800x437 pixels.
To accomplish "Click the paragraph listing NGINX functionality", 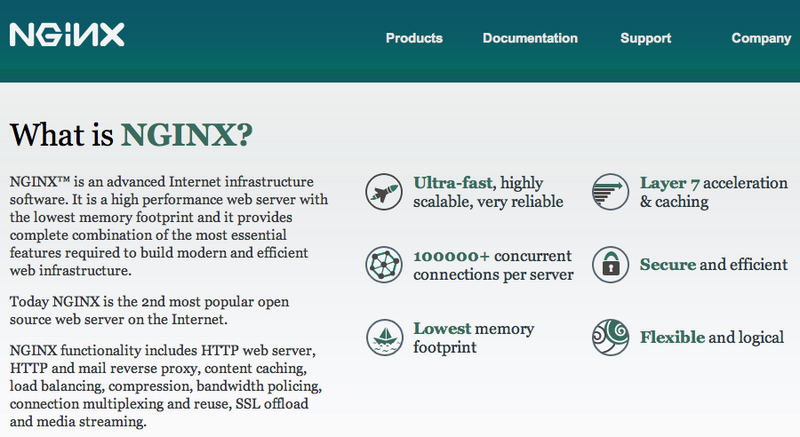I will point(165,386).
